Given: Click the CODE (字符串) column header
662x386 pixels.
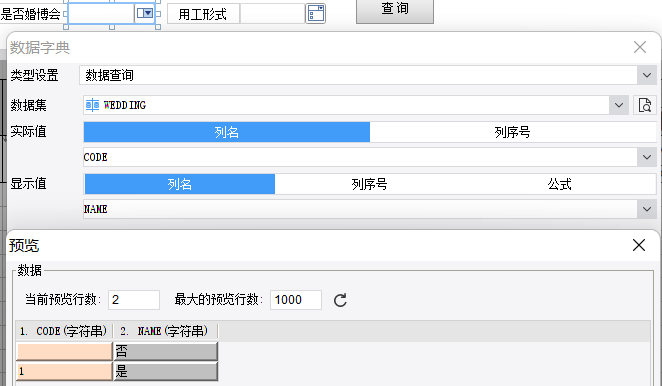Looking at the screenshot, I should pyautogui.click(x=64, y=331).
